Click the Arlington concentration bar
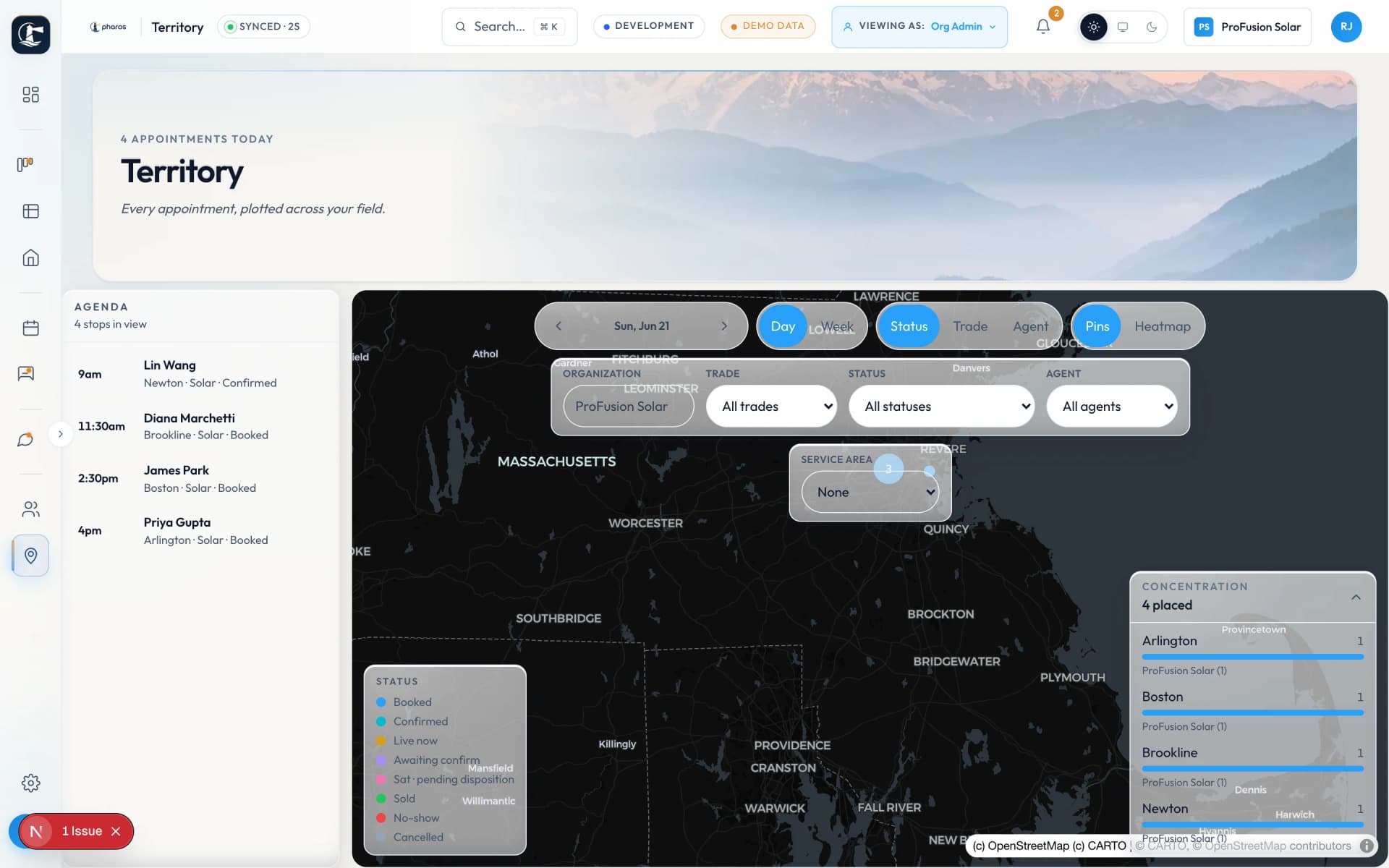Image resolution: width=1389 pixels, height=868 pixels. coord(1252,657)
